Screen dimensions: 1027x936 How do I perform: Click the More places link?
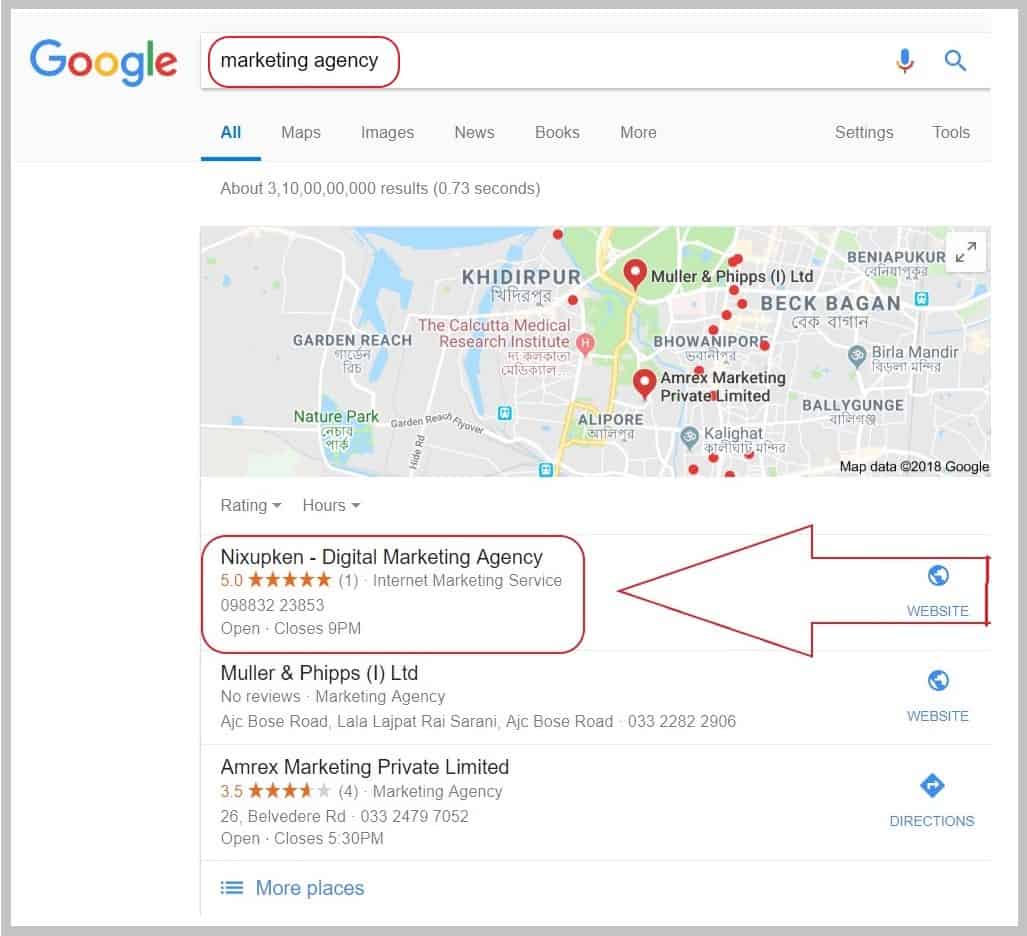tap(310, 888)
